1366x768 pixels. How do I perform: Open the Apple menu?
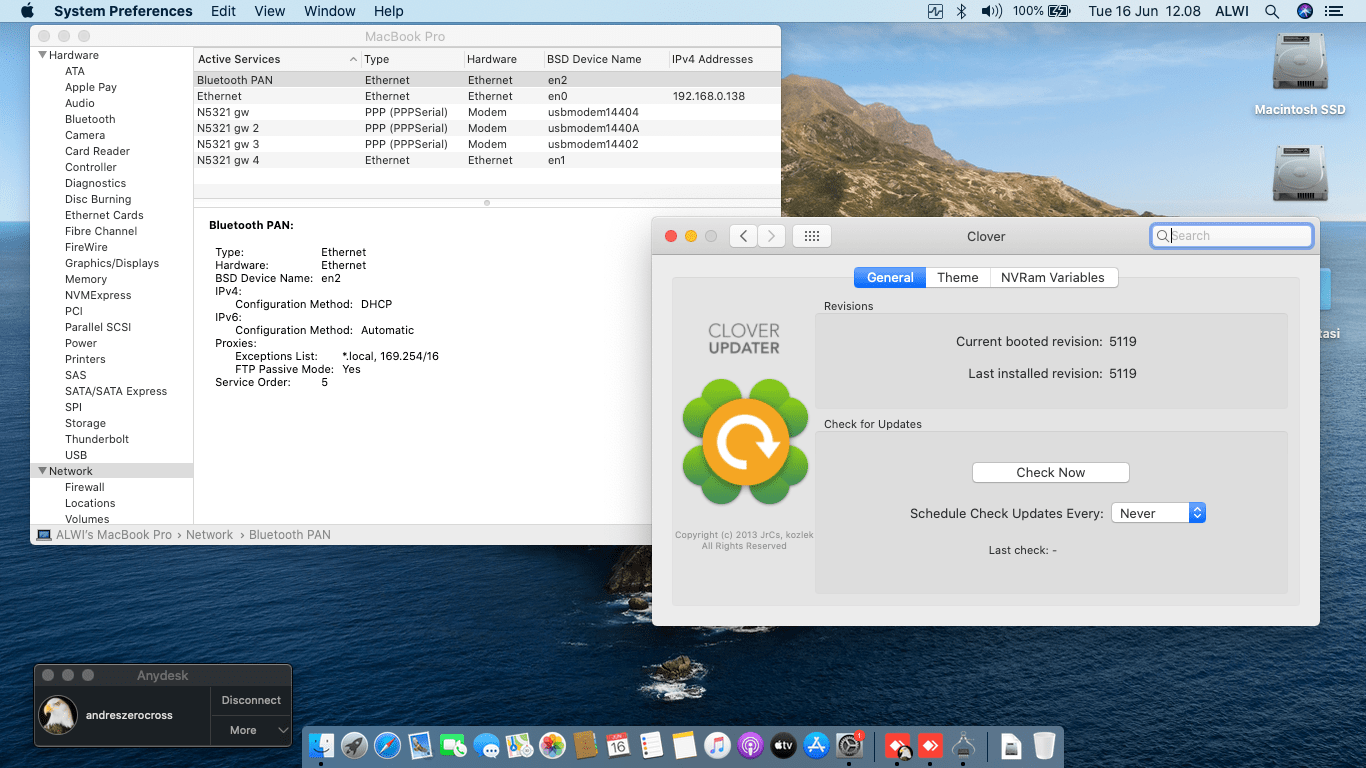point(27,11)
